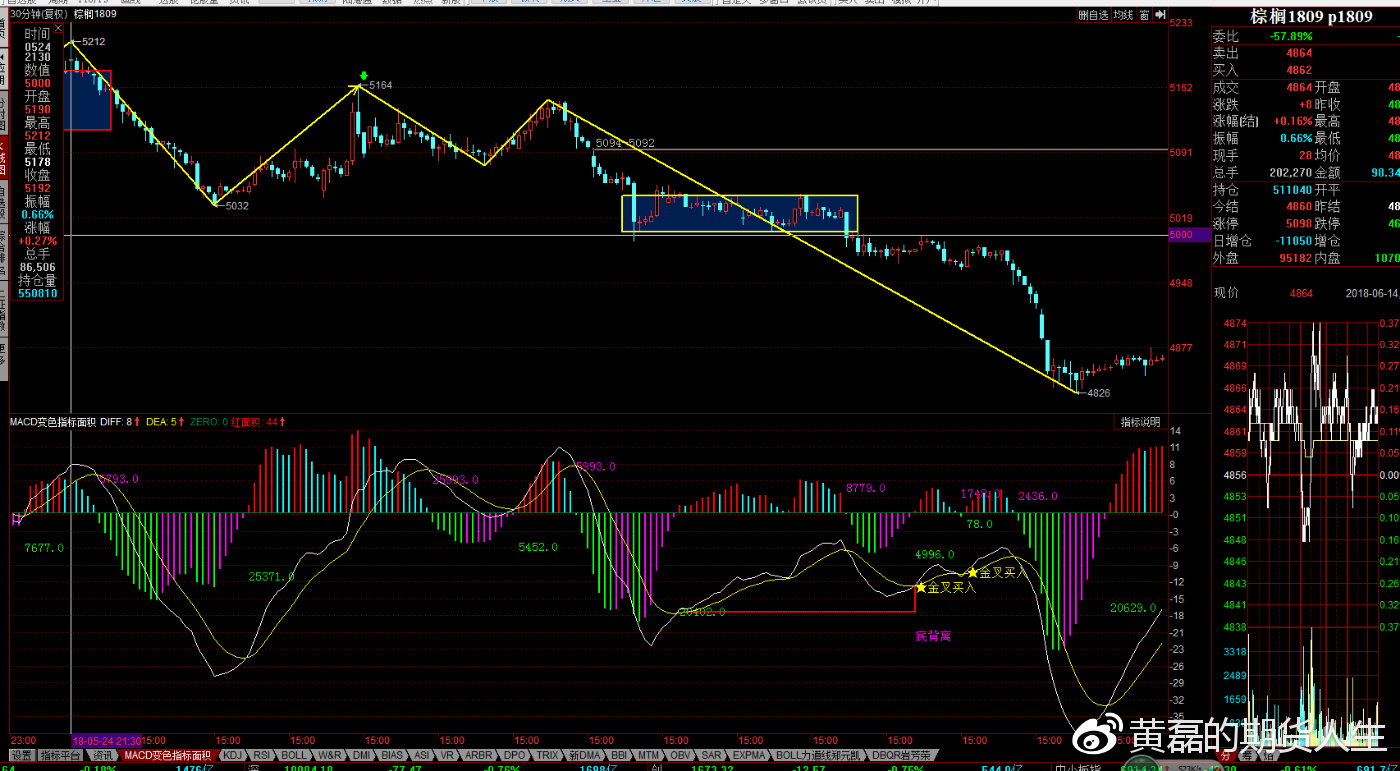Open the 设置 settings tab
1400x771 pixels.
click(21, 756)
